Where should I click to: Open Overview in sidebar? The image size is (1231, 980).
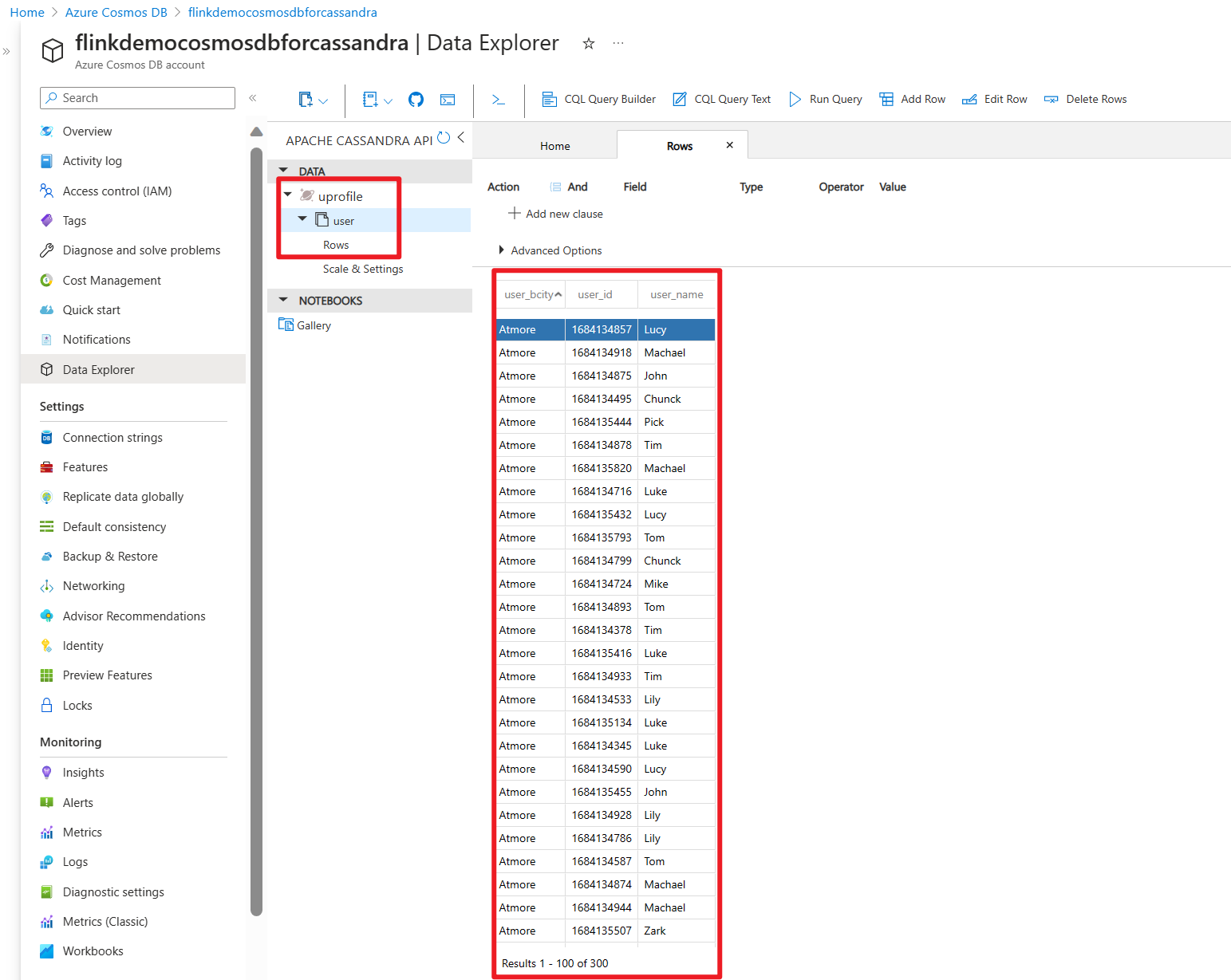coord(87,131)
